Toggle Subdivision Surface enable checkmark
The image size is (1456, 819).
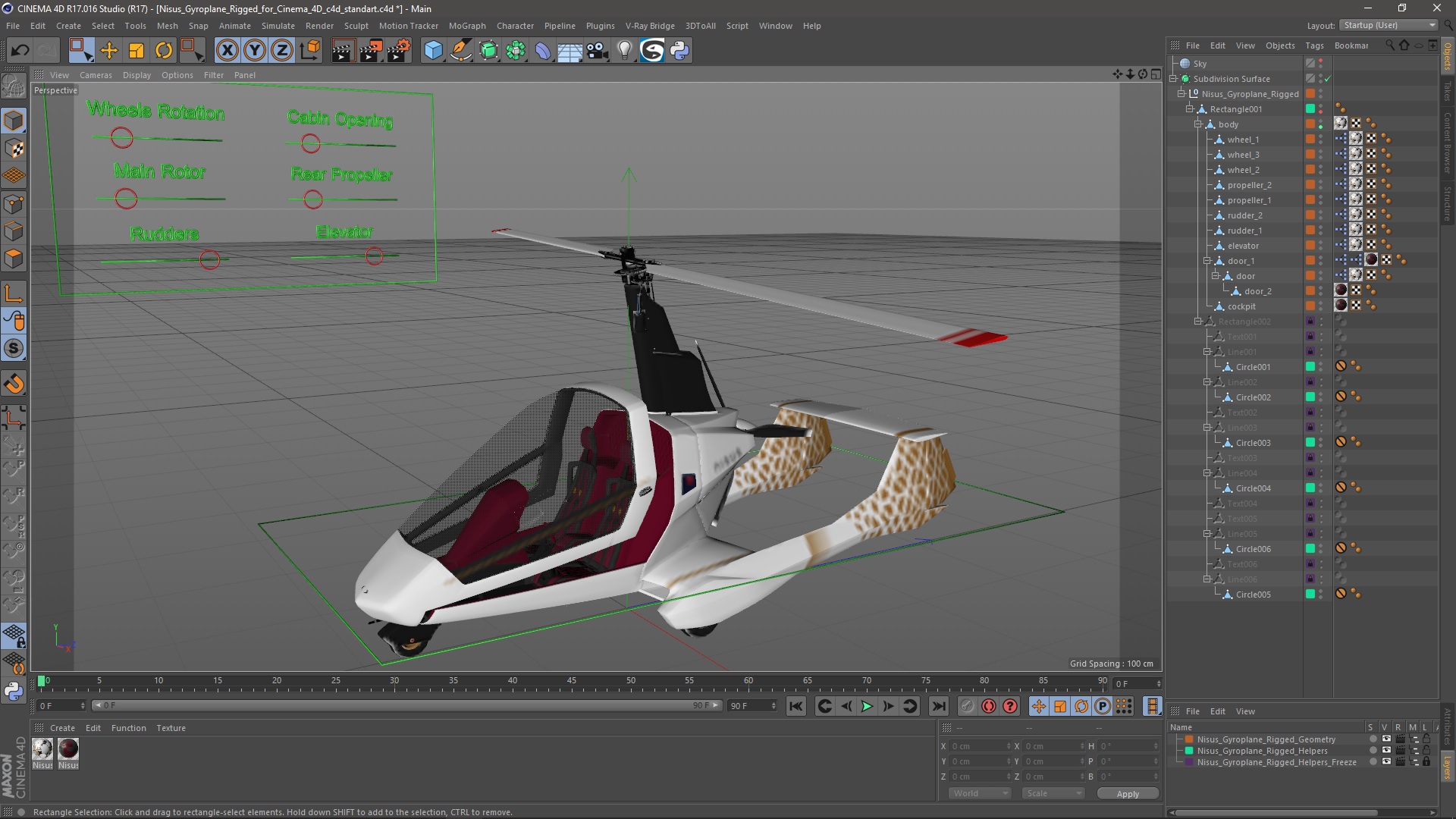1327,79
